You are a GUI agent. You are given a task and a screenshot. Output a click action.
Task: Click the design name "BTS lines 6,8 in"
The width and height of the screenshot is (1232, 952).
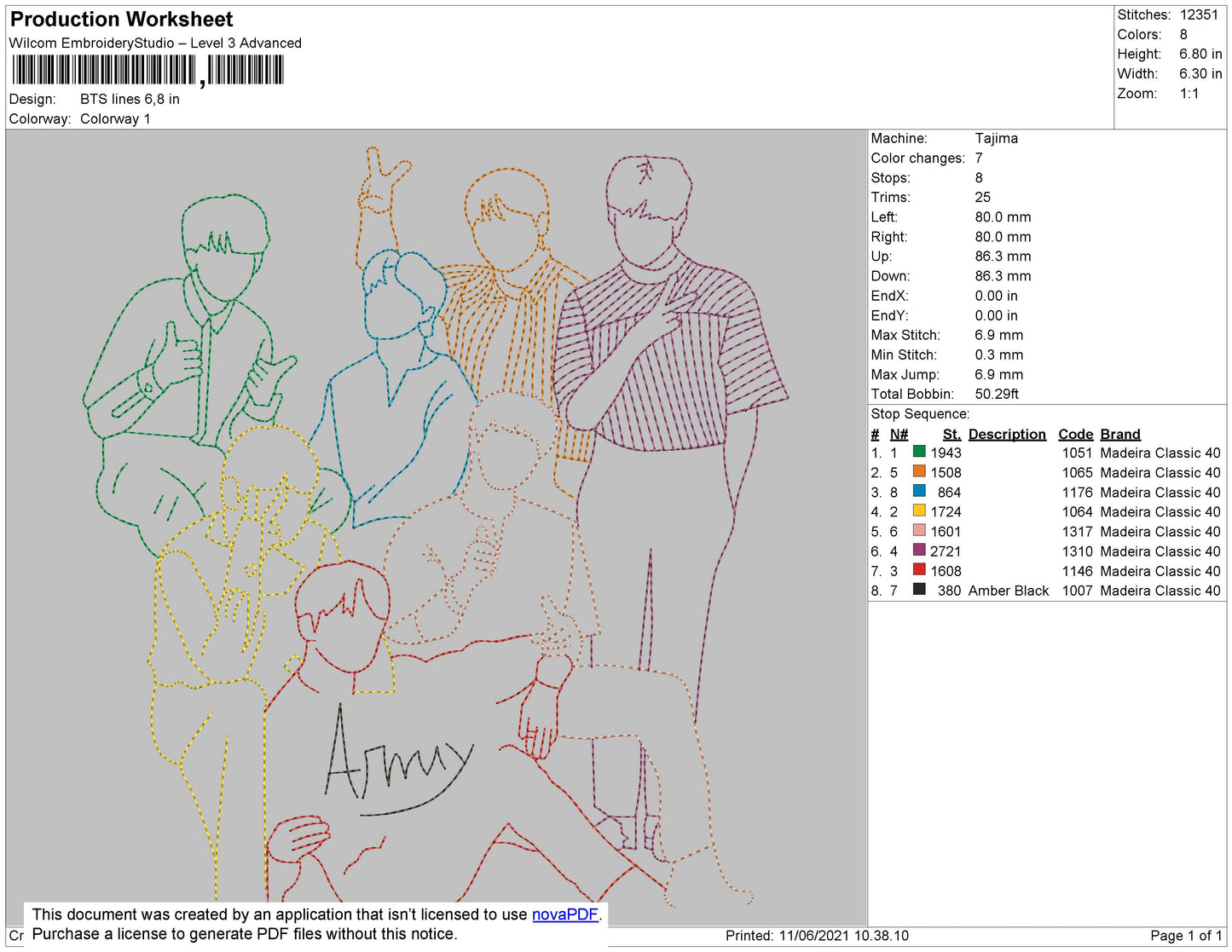[x=130, y=99]
